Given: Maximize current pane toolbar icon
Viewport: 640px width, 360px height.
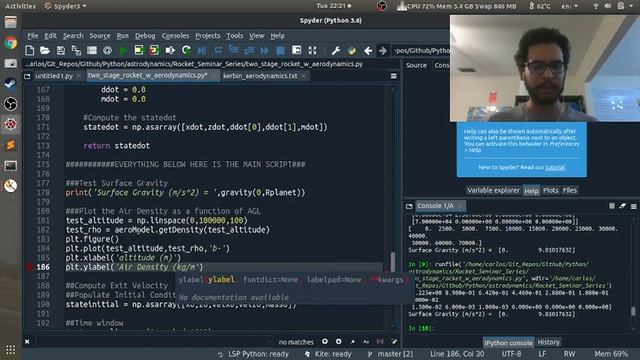Looking at the screenshot, I should pyautogui.click(x=297, y=51).
